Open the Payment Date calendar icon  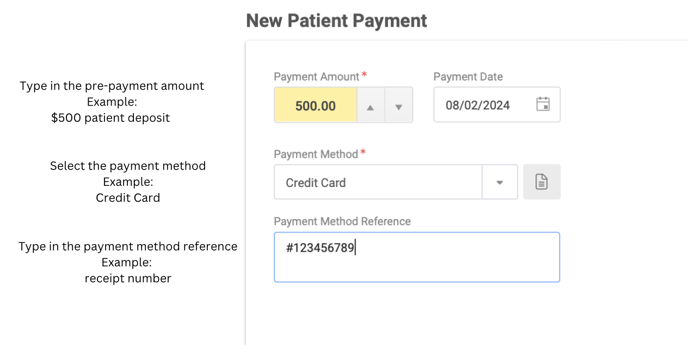click(x=543, y=104)
